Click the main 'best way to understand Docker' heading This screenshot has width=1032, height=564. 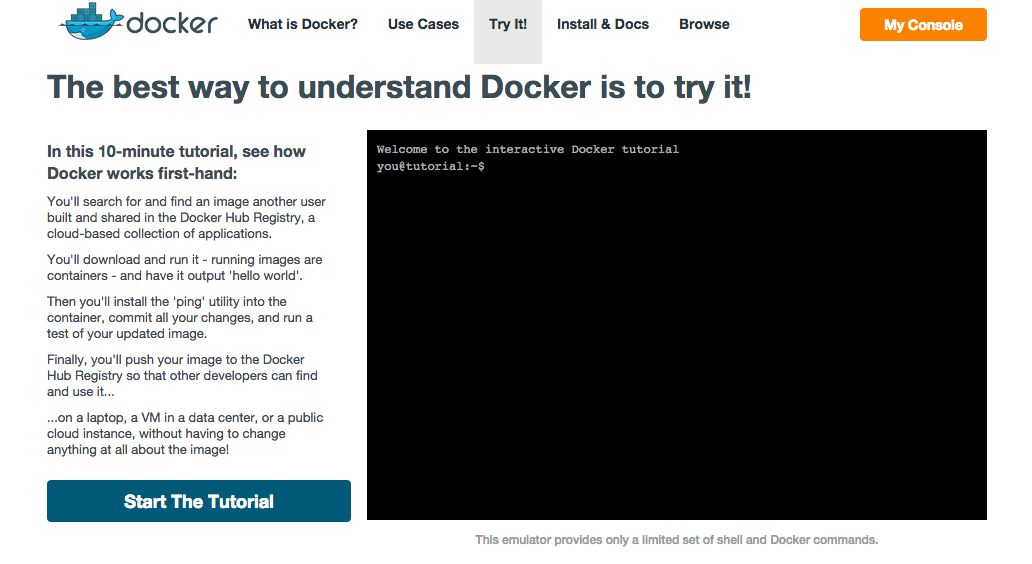click(x=399, y=87)
